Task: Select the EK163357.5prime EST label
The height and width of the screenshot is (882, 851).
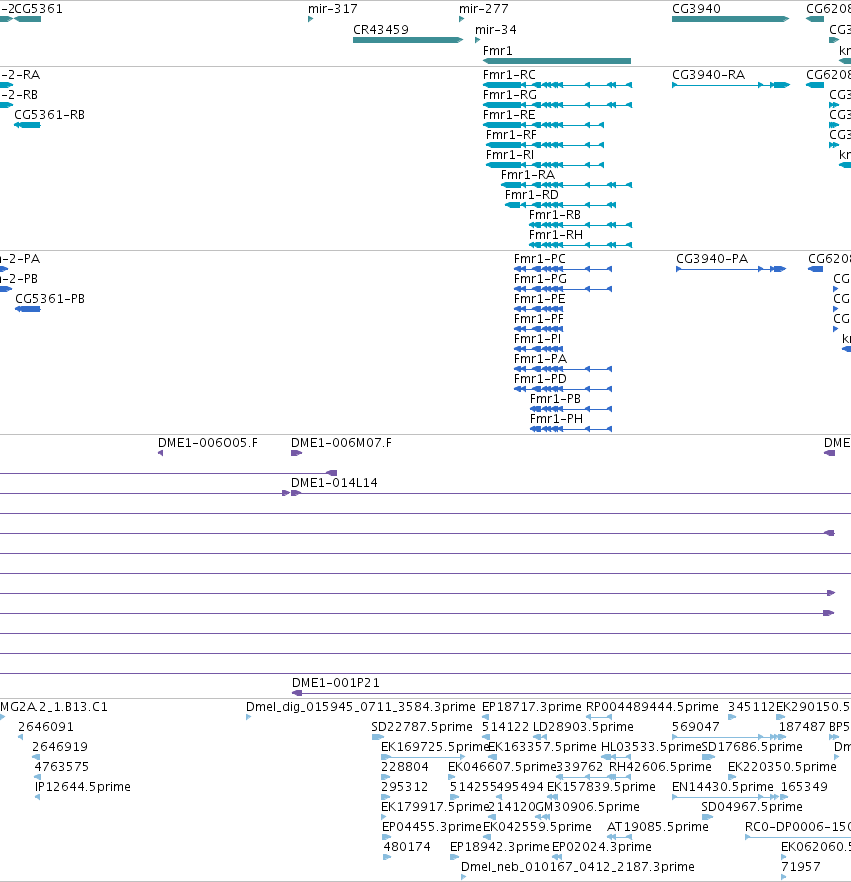Action: tap(542, 746)
